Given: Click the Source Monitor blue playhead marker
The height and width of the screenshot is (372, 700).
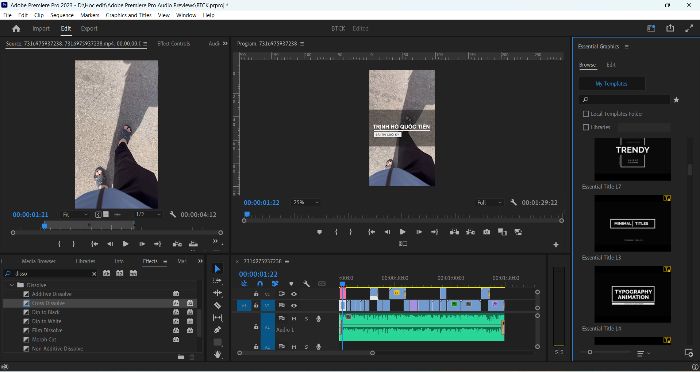Looking at the screenshot, I should tap(44, 226).
